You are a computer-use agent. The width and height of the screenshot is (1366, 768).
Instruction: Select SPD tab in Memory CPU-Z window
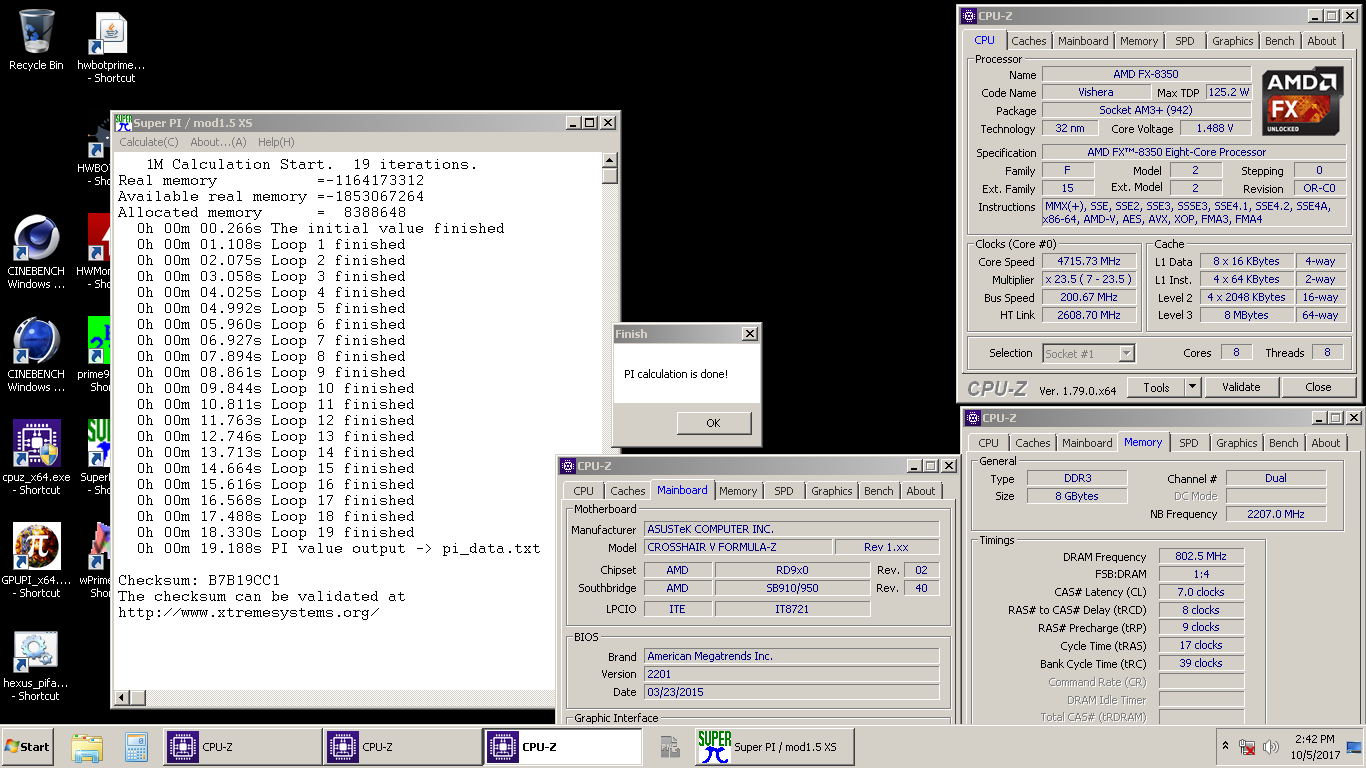click(x=1188, y=443)
